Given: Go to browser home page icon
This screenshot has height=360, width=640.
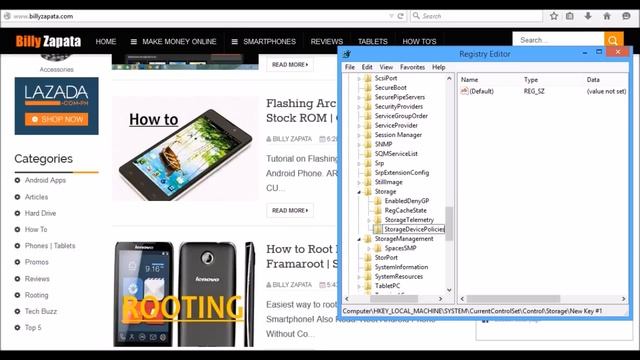Looking at the screenshot, I should [607, 16].
